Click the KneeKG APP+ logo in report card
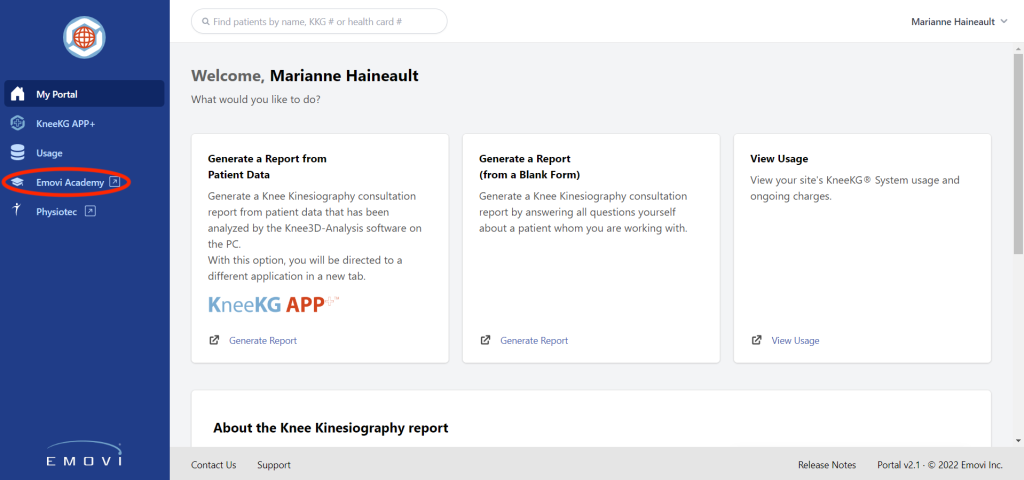The height and width of the screenshot is (480, 1024). click(274, 304)
